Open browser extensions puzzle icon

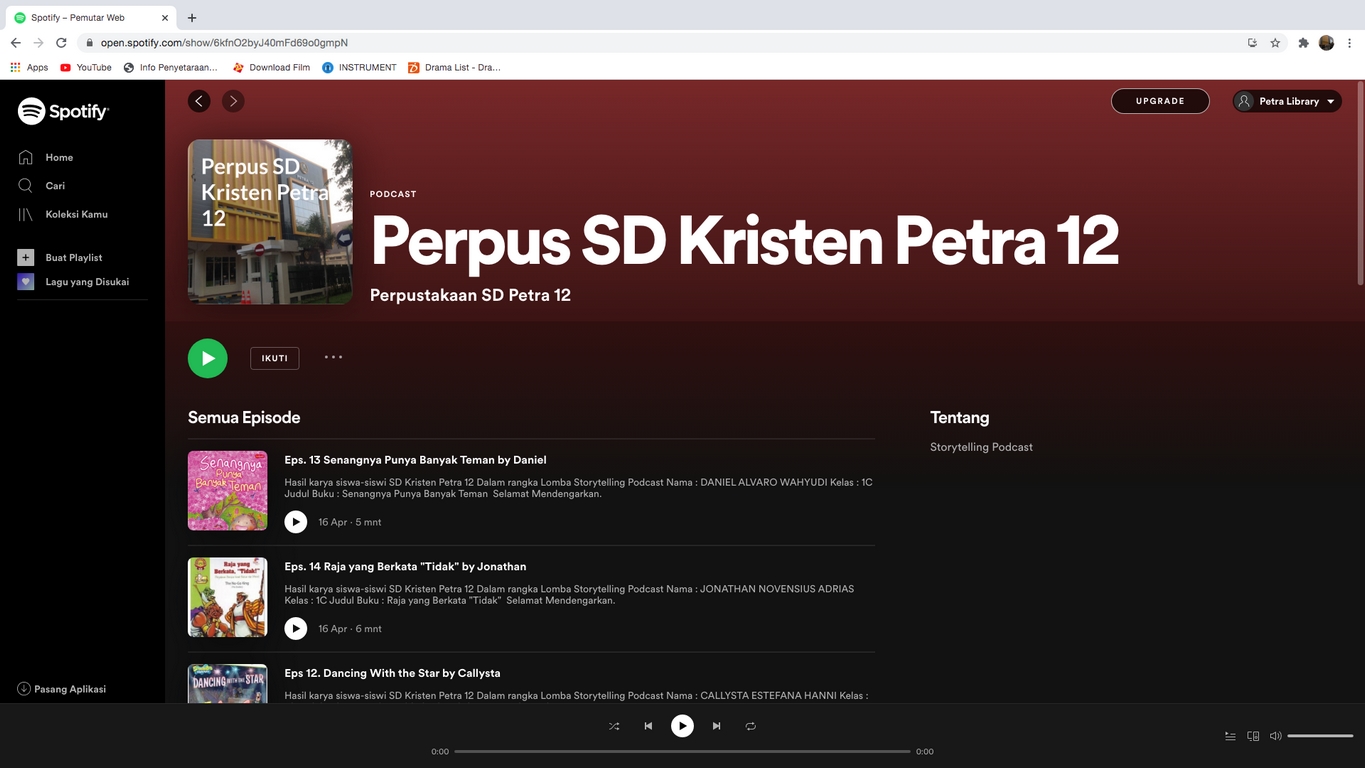[1303, 43]
